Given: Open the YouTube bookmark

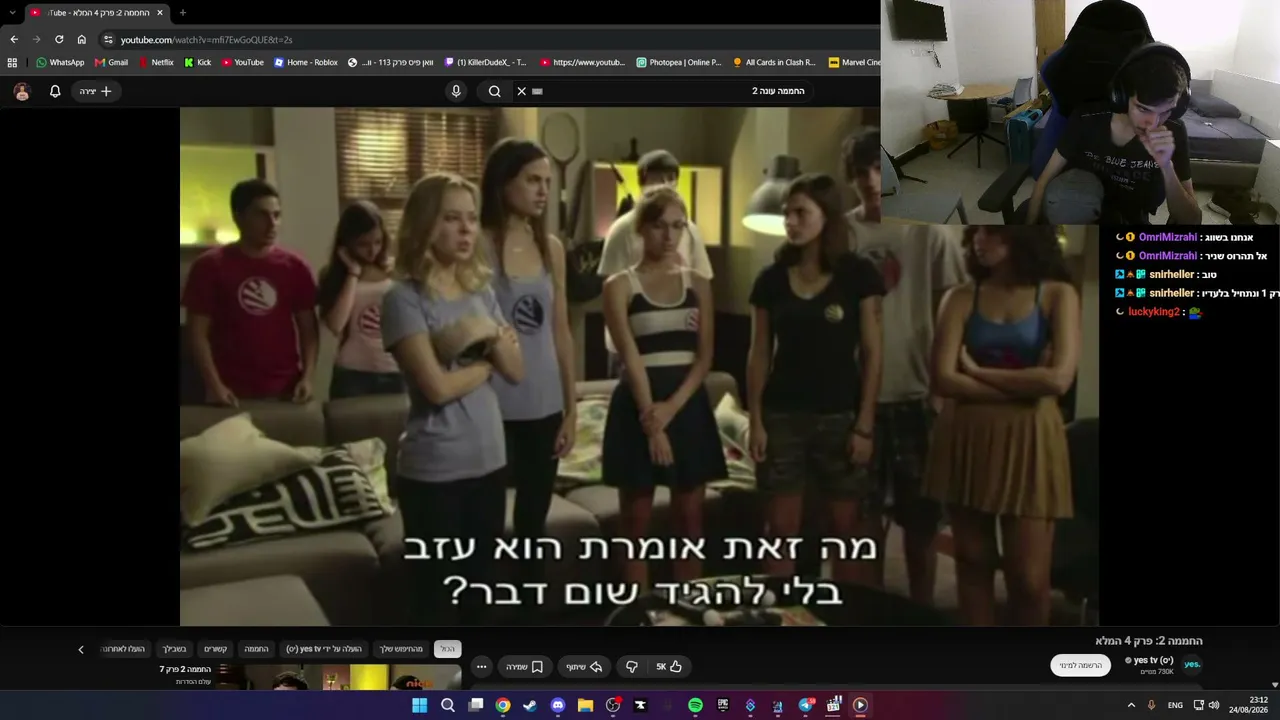Looking at the screenshot, I should [242, 62].
